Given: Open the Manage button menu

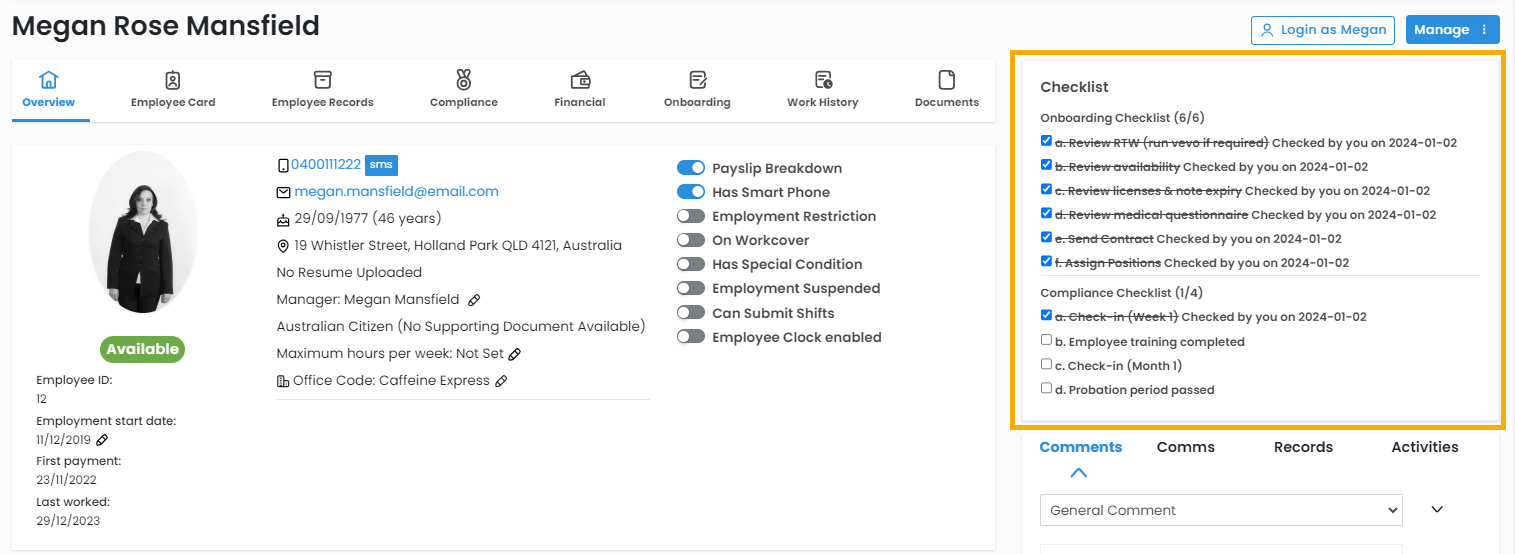Looking at the screenshot, I should pos(1452,30).
